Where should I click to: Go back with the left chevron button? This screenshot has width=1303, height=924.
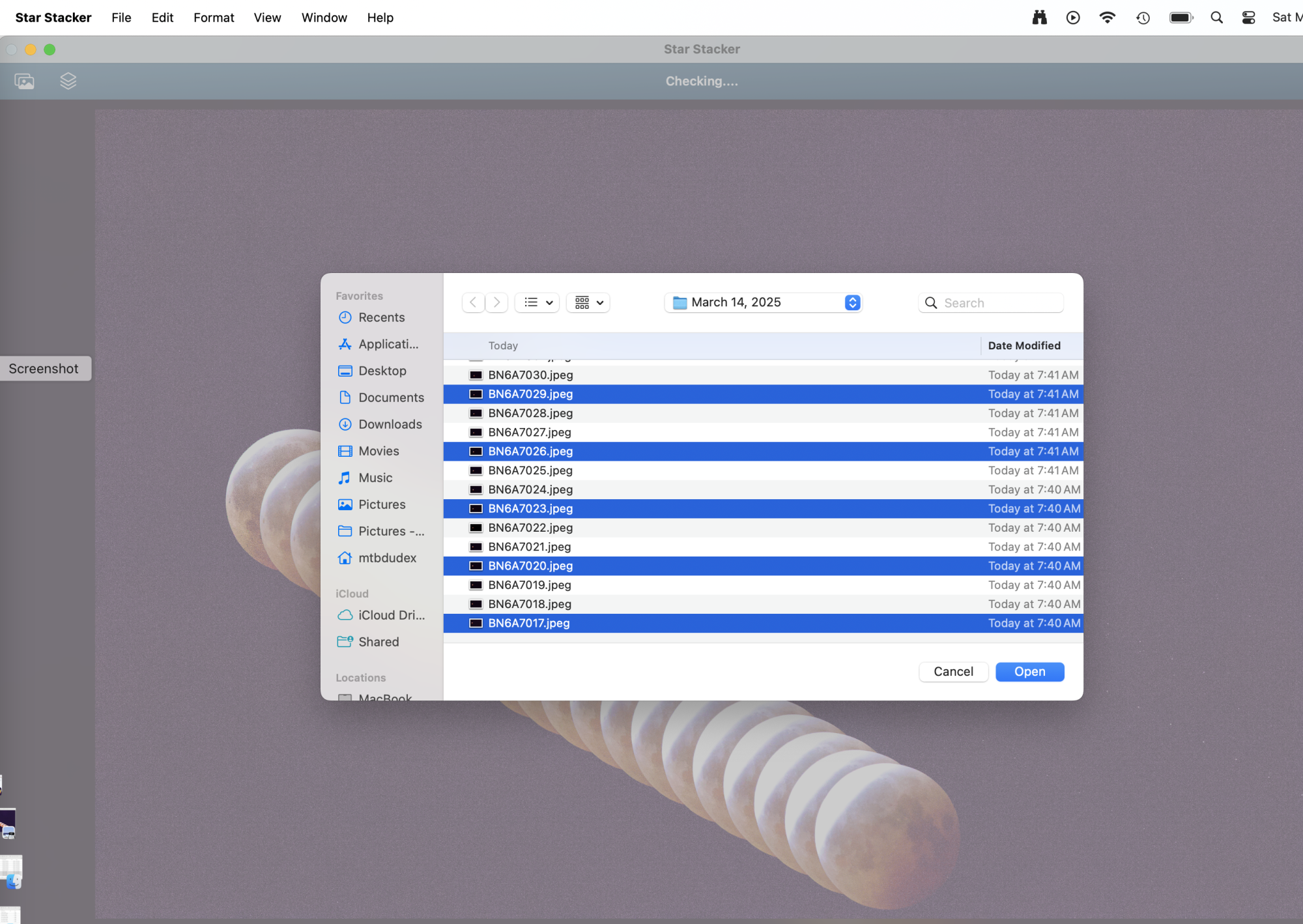point(474,302)
